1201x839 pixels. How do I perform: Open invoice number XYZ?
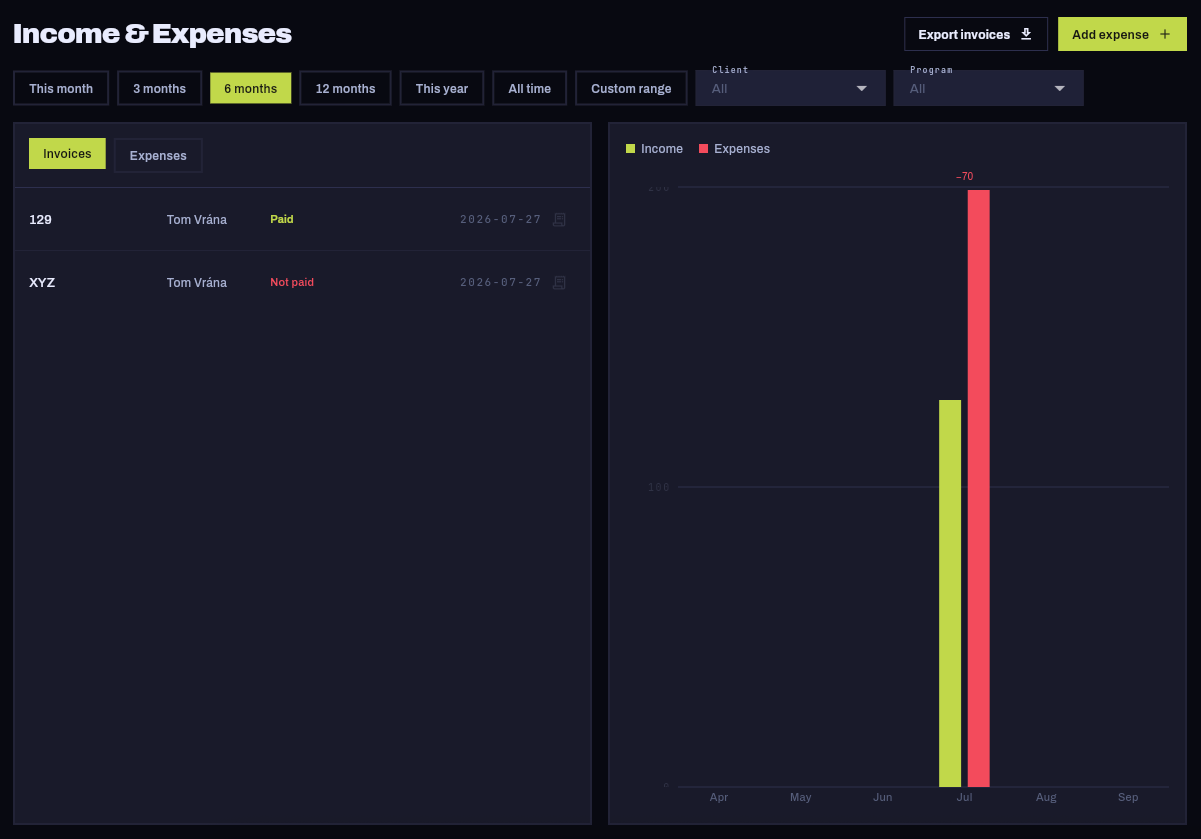(x=42, y=283)
